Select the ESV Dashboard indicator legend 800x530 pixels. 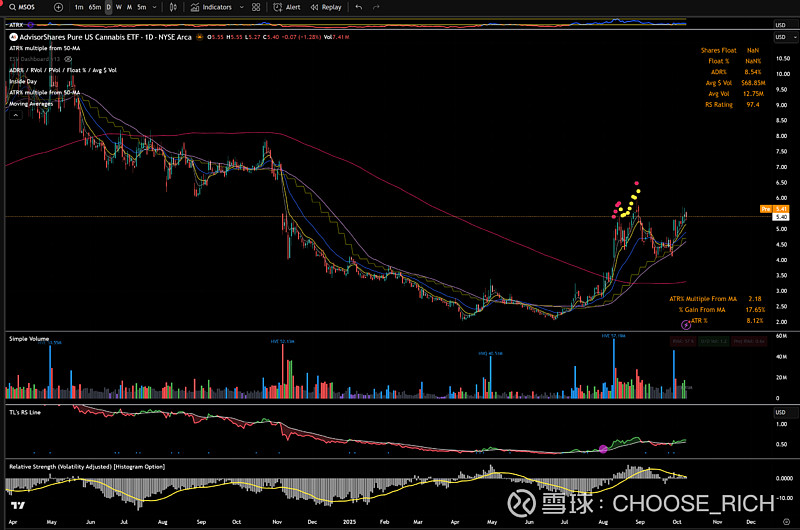coord(34,59)
